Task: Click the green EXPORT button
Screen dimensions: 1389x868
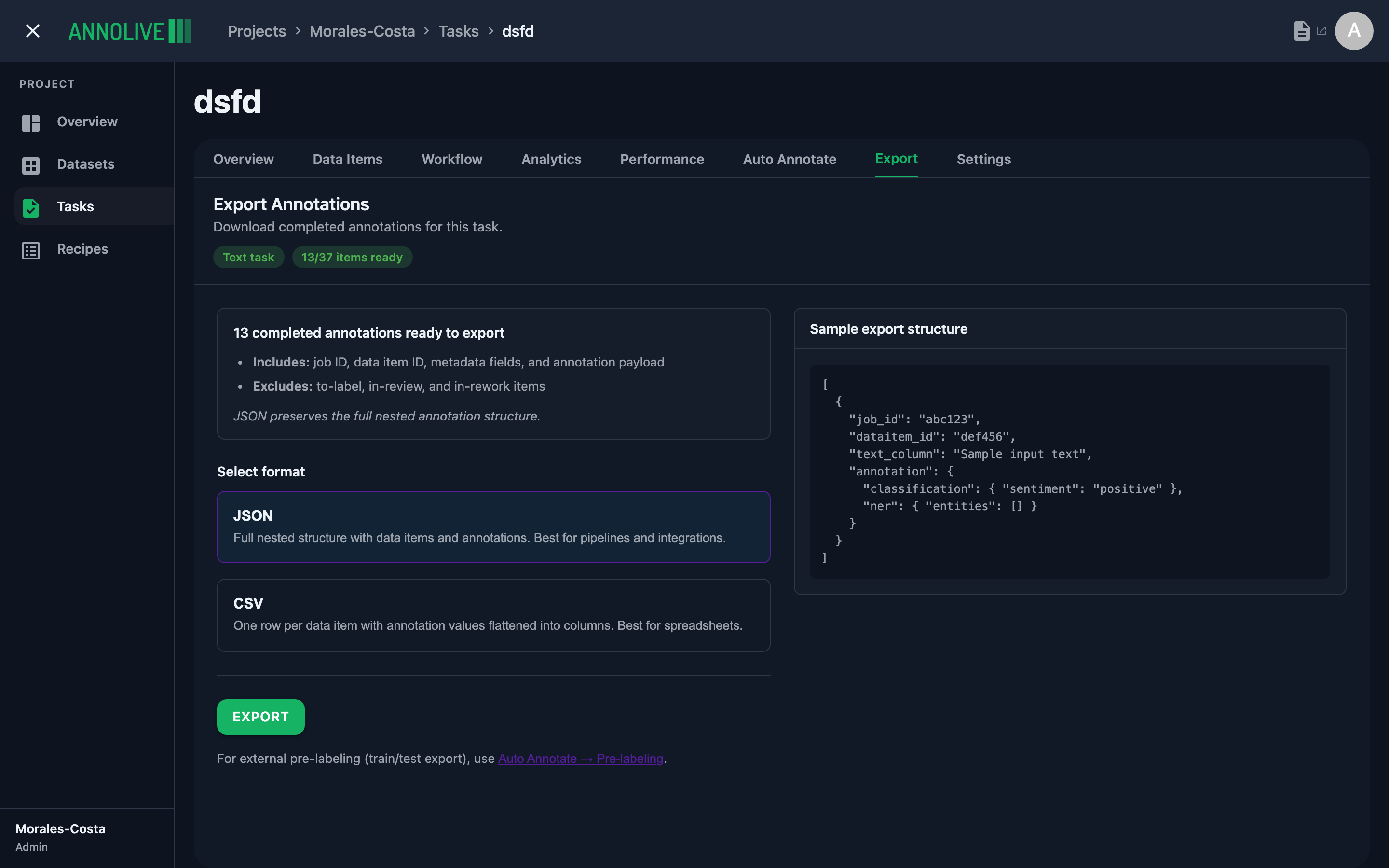Action: click(x=260, y=717)
